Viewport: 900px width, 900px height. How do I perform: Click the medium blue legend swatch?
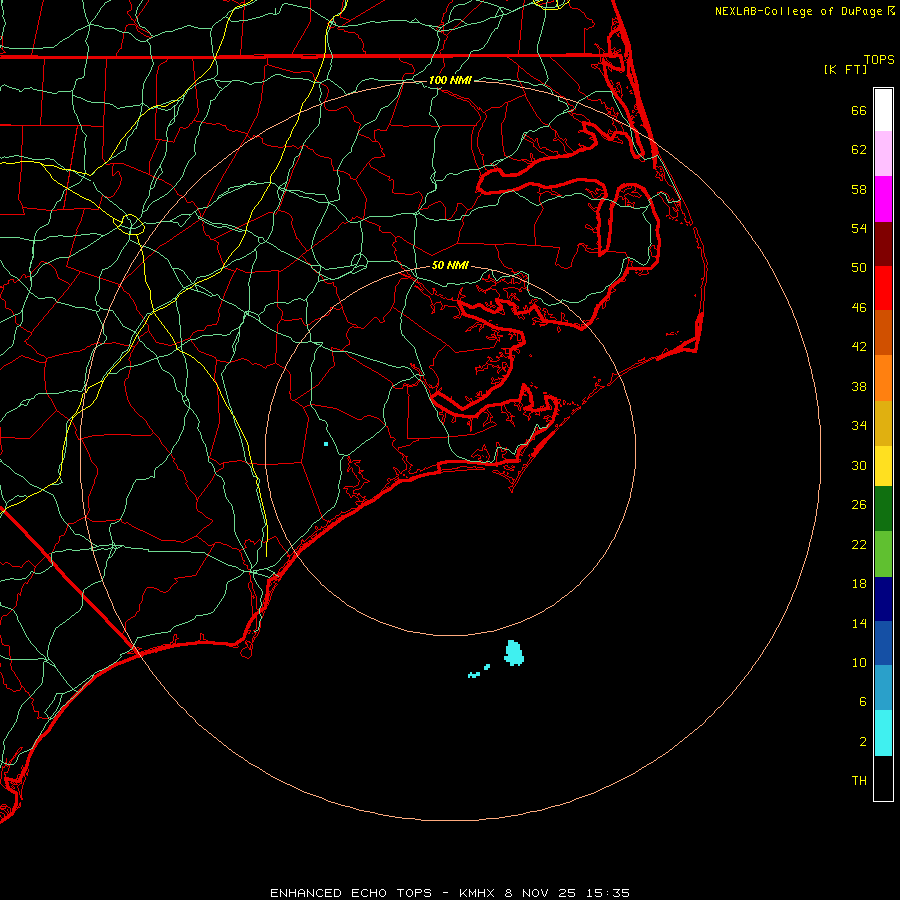pyautogui.click(x=883, y=643)
